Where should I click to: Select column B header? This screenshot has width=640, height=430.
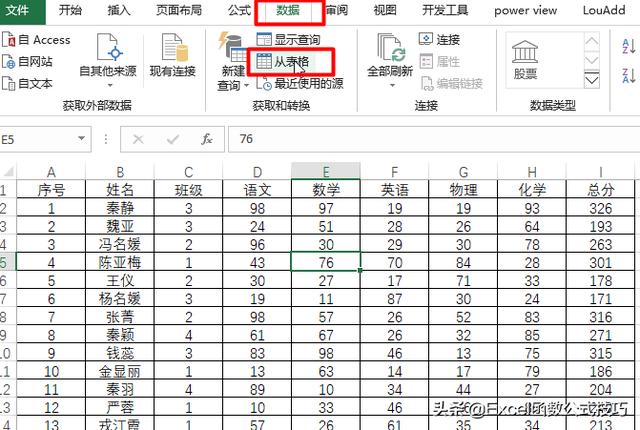pos(120,171)
